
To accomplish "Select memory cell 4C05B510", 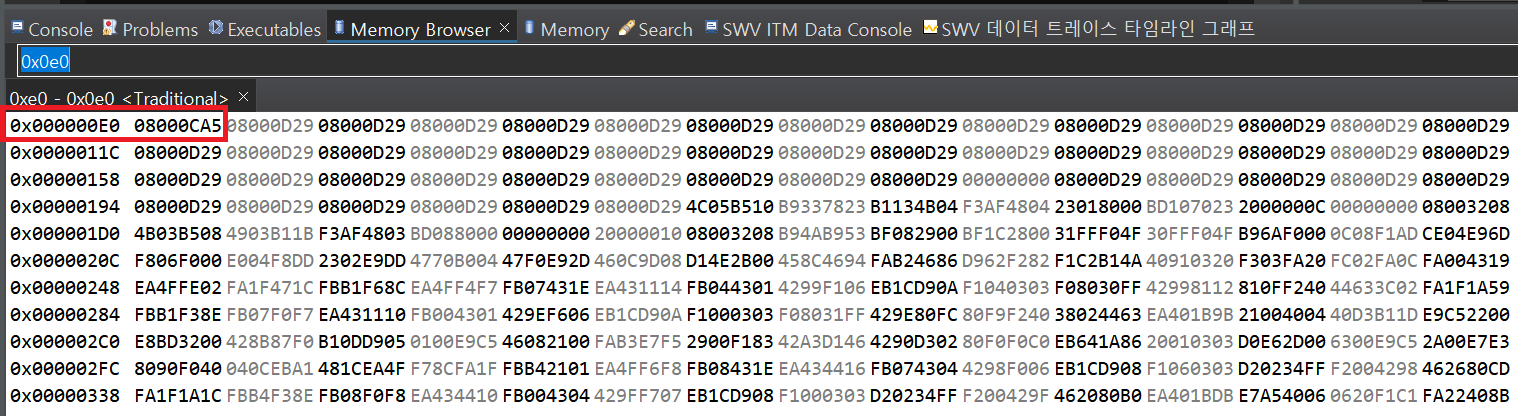I will [x=730, y=207].
